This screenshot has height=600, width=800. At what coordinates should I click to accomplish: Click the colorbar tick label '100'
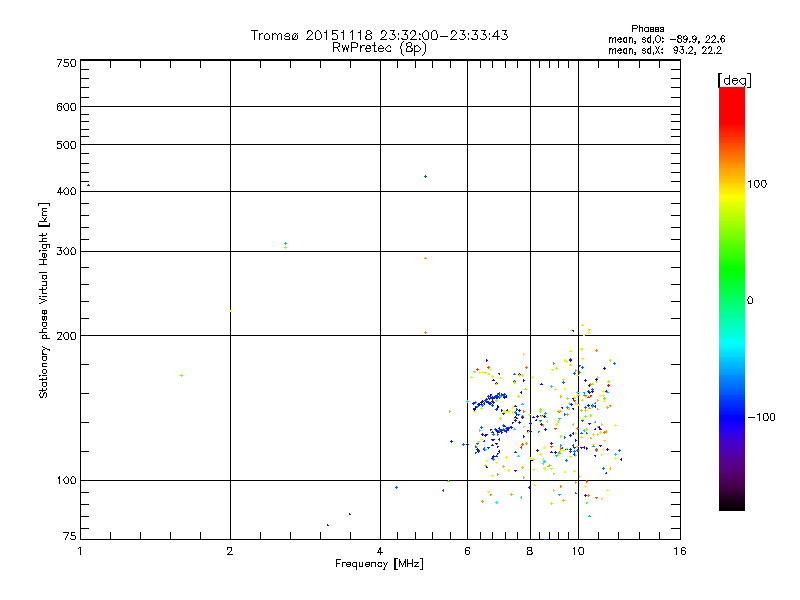click(x=757, y=184)
